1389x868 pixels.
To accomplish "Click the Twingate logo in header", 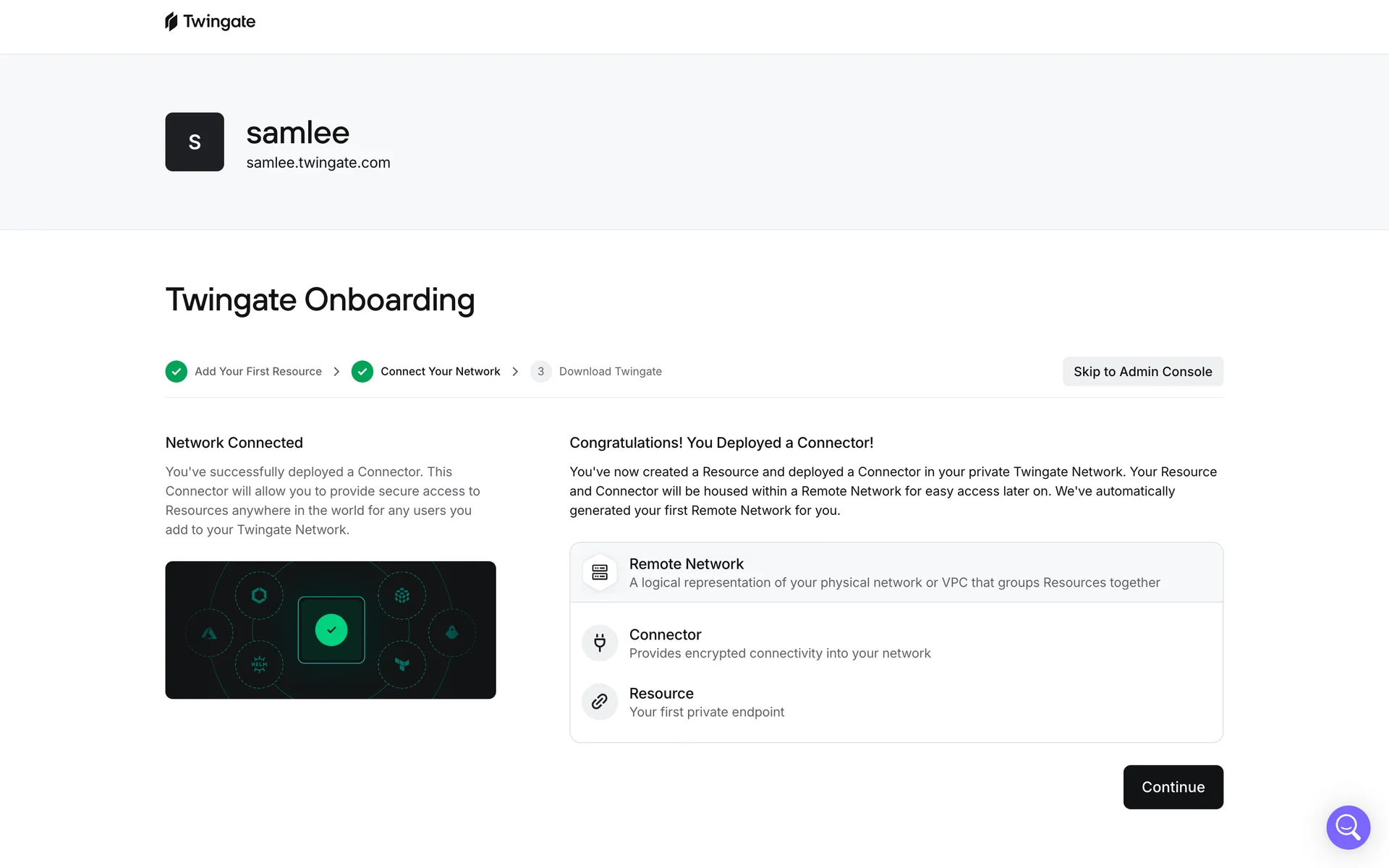I will (210, 22).
